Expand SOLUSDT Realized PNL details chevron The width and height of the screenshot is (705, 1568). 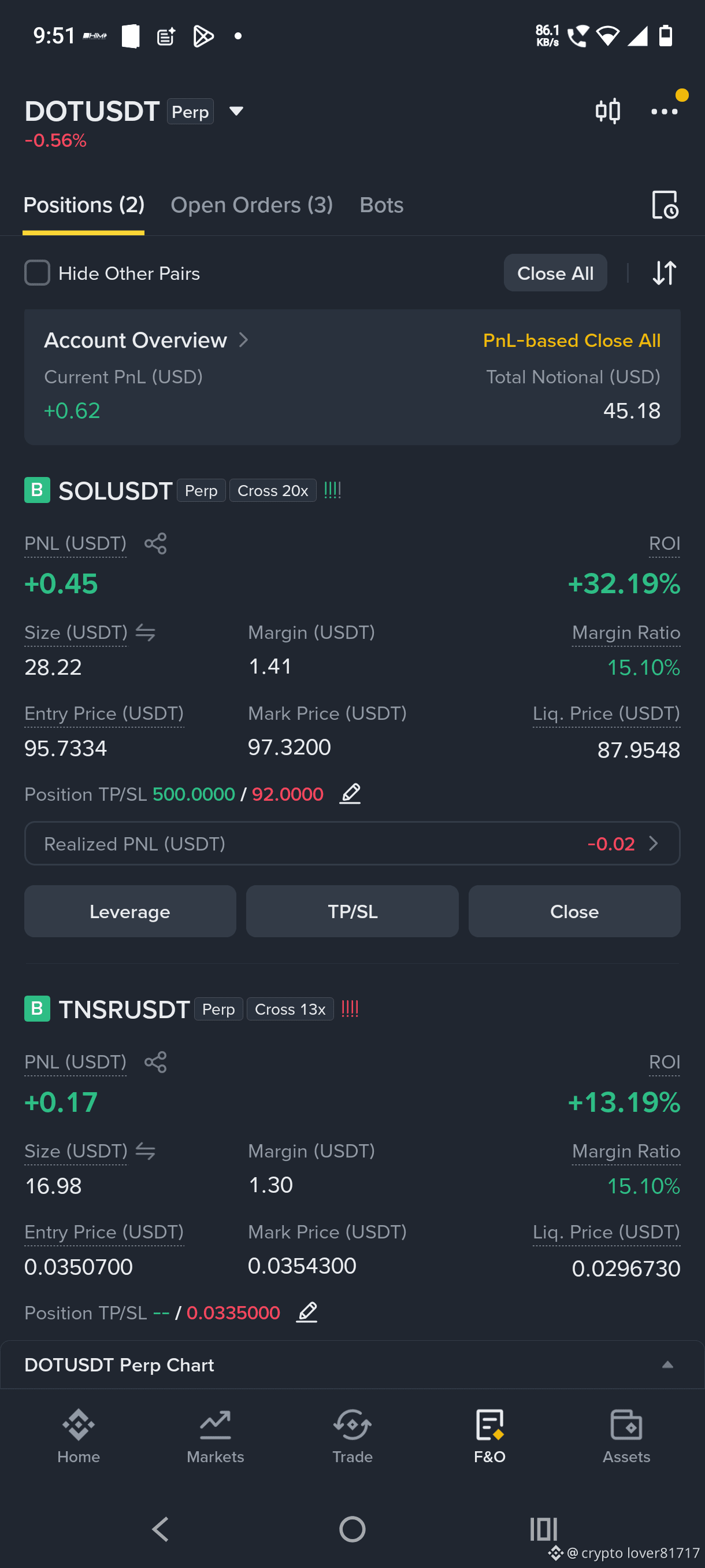pyautogui.click(x=654, y=843)
